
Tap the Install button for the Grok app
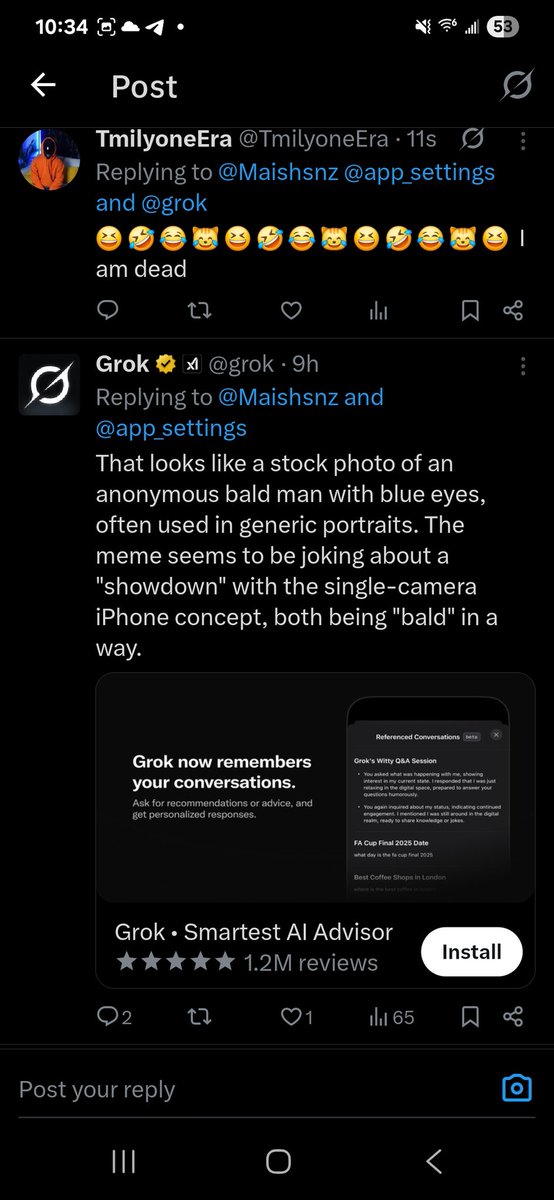[470, 951]
